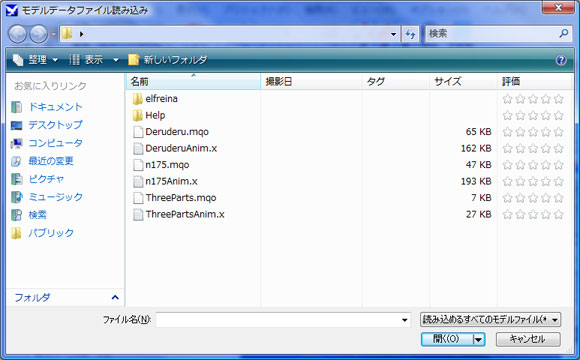Click the ミュージック icon in the favorites list
580x360 pixels.
pyautogui.click(x=16, y=197)
